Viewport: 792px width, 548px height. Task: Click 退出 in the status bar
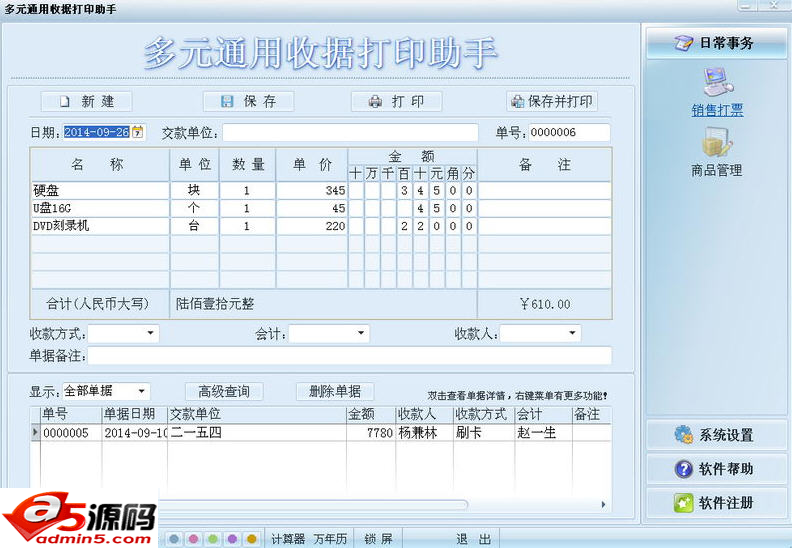(x=473, y=539)
